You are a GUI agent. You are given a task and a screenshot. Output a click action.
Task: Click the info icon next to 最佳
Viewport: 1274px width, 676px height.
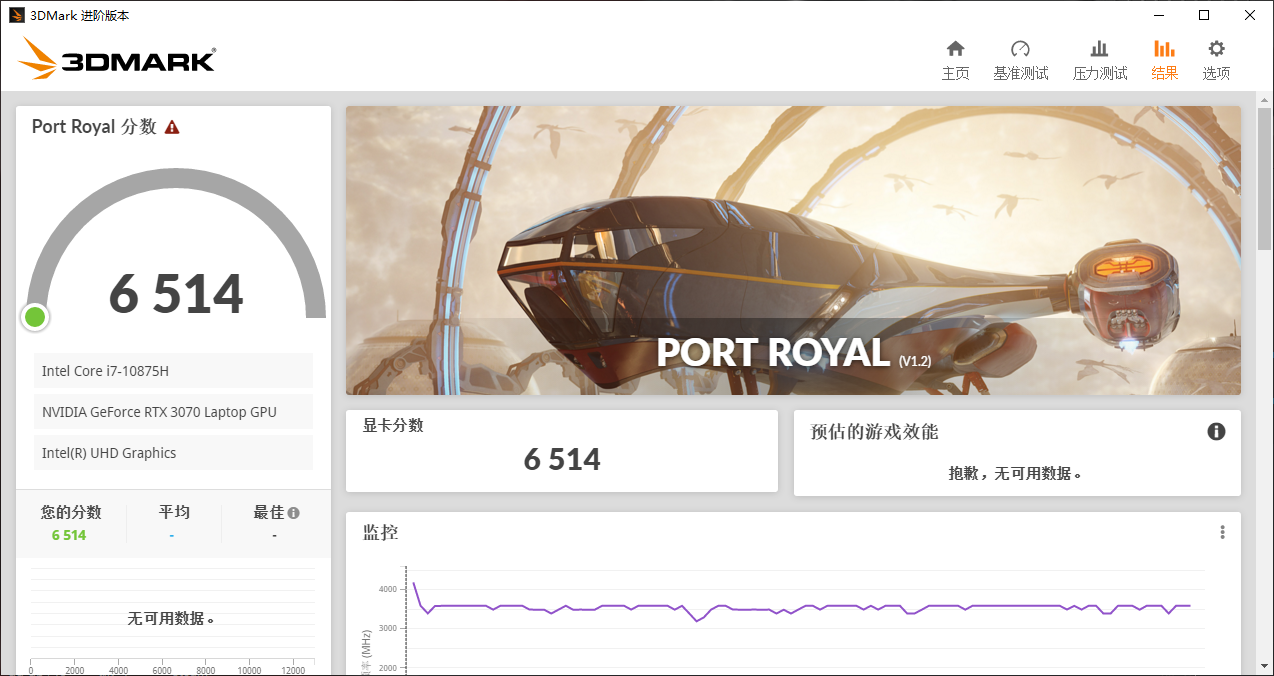[x=293, y=513]
